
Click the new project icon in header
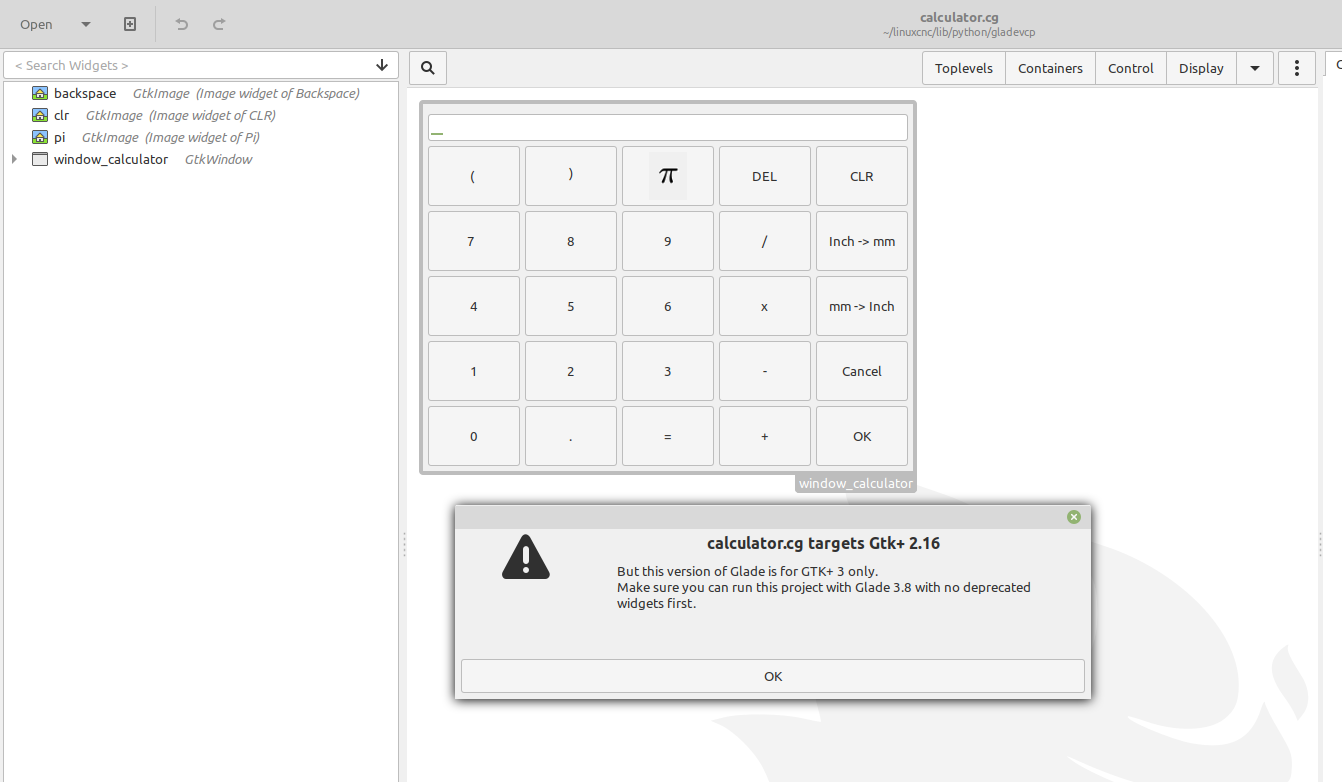(130, 24)
